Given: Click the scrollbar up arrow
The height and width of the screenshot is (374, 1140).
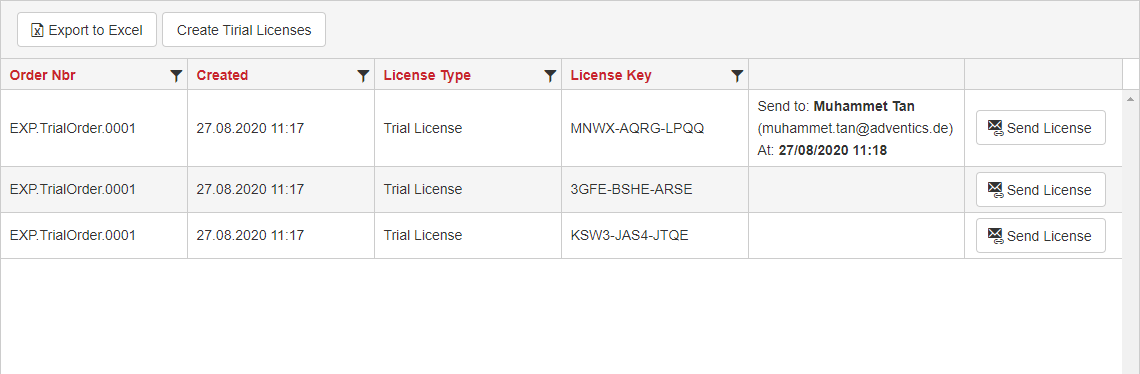Looking at the screenshot, I should [x=1131, y=98].
